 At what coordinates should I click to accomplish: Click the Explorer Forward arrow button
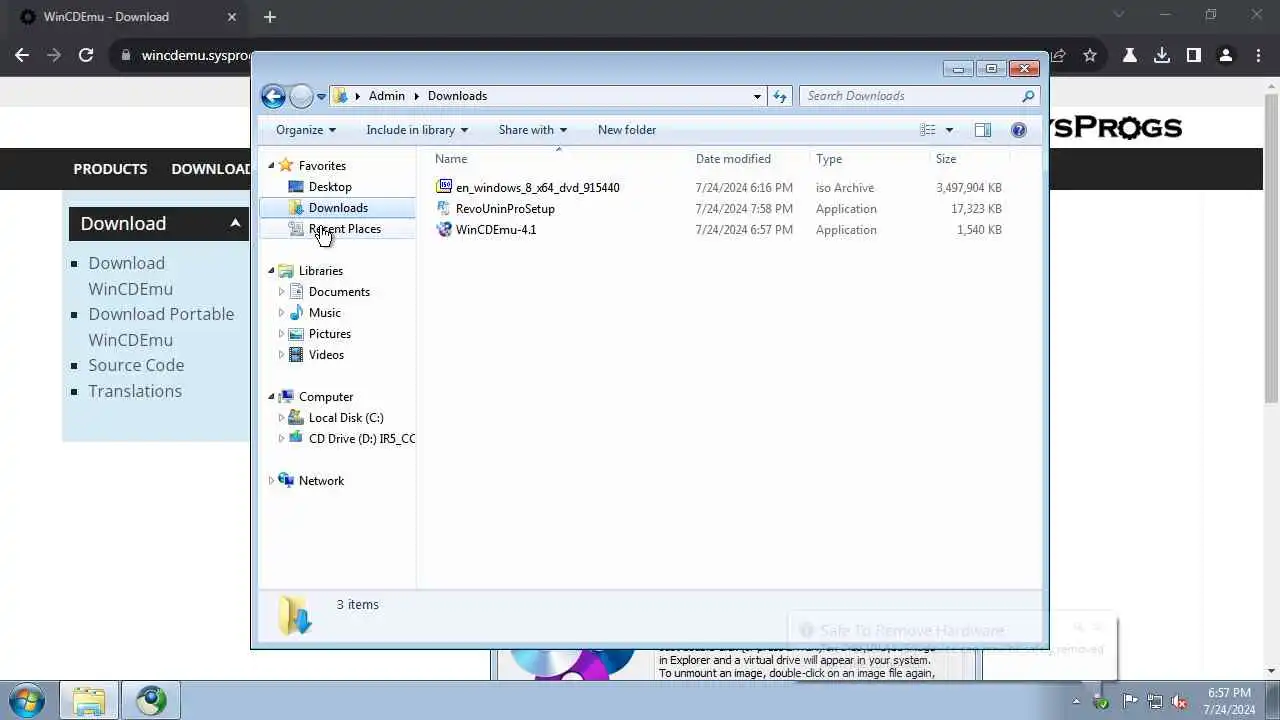click(301, 96)
